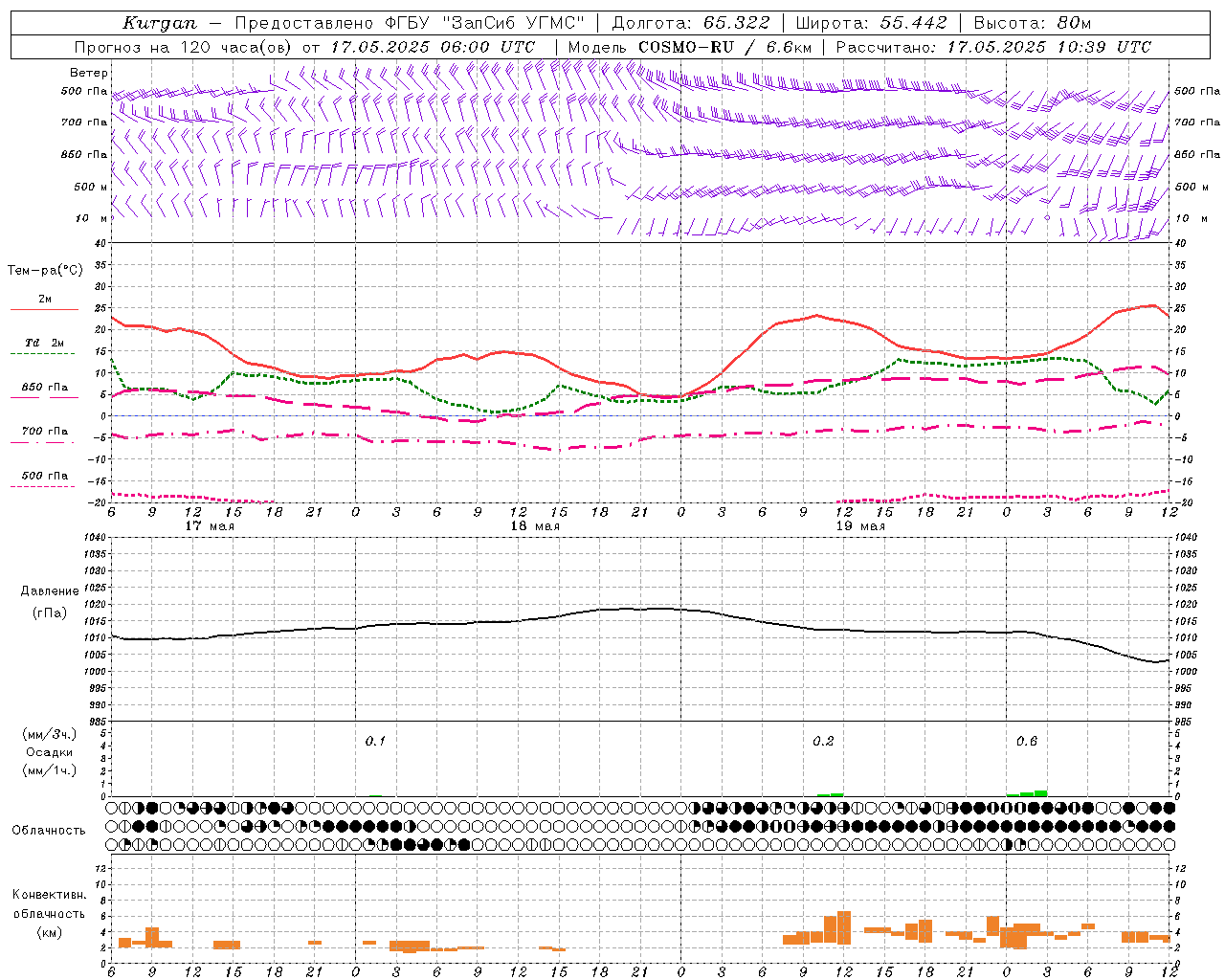Click the "850 гПа" temperature legend entry
Image resolution: width=1225 pixels, height=980 pixels.
[45, 388]
